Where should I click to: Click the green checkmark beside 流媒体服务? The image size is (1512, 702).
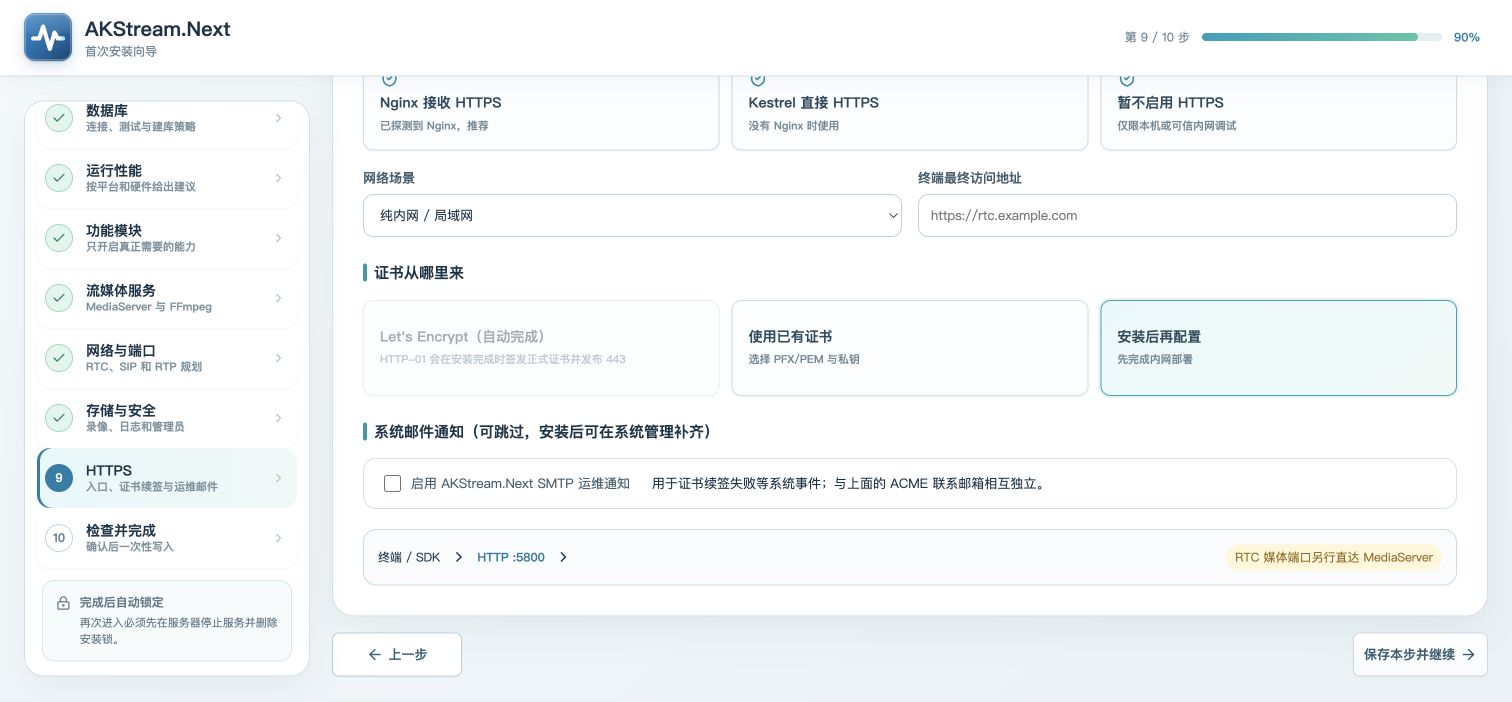[x=59, y=298]
